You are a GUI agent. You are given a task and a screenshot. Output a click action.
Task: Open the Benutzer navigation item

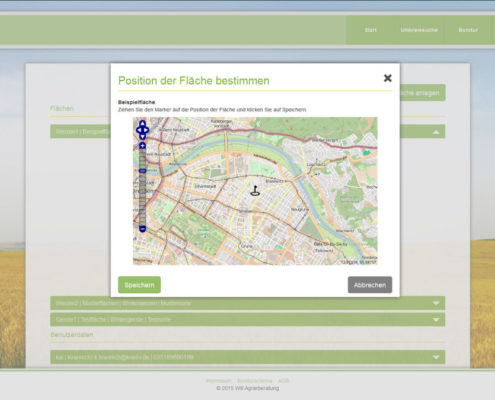tap(468, 30)
